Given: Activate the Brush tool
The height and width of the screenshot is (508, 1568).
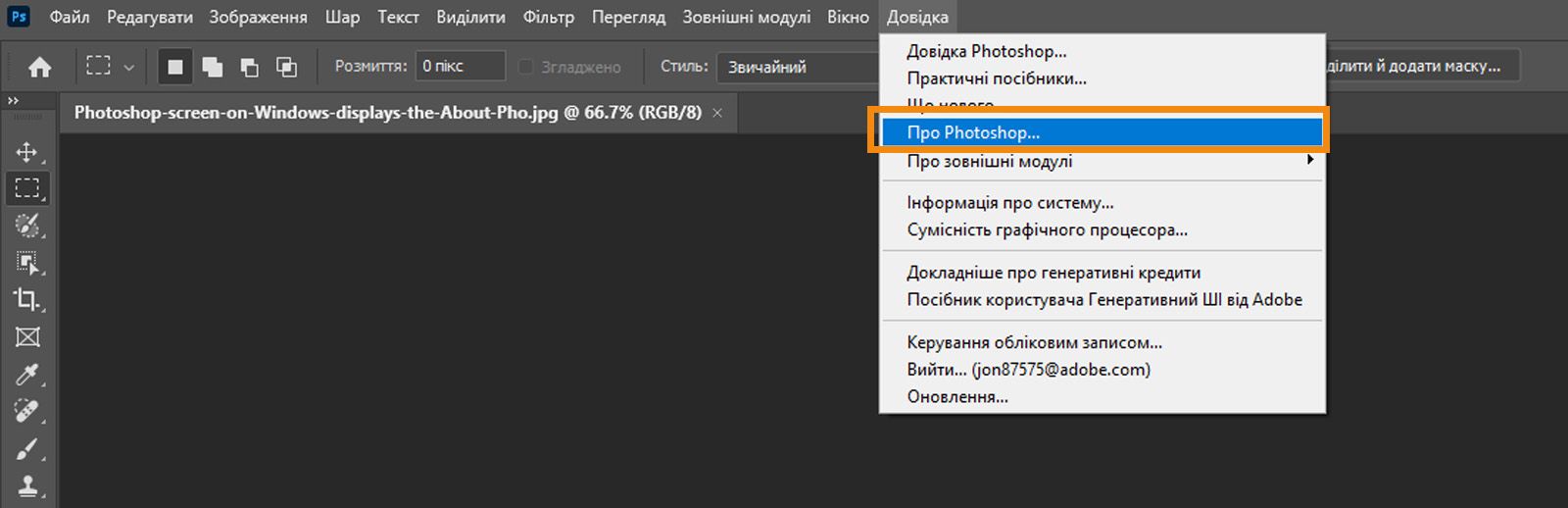Looking at the screenshot, I should pyautogui.click(x=27, y=449).
